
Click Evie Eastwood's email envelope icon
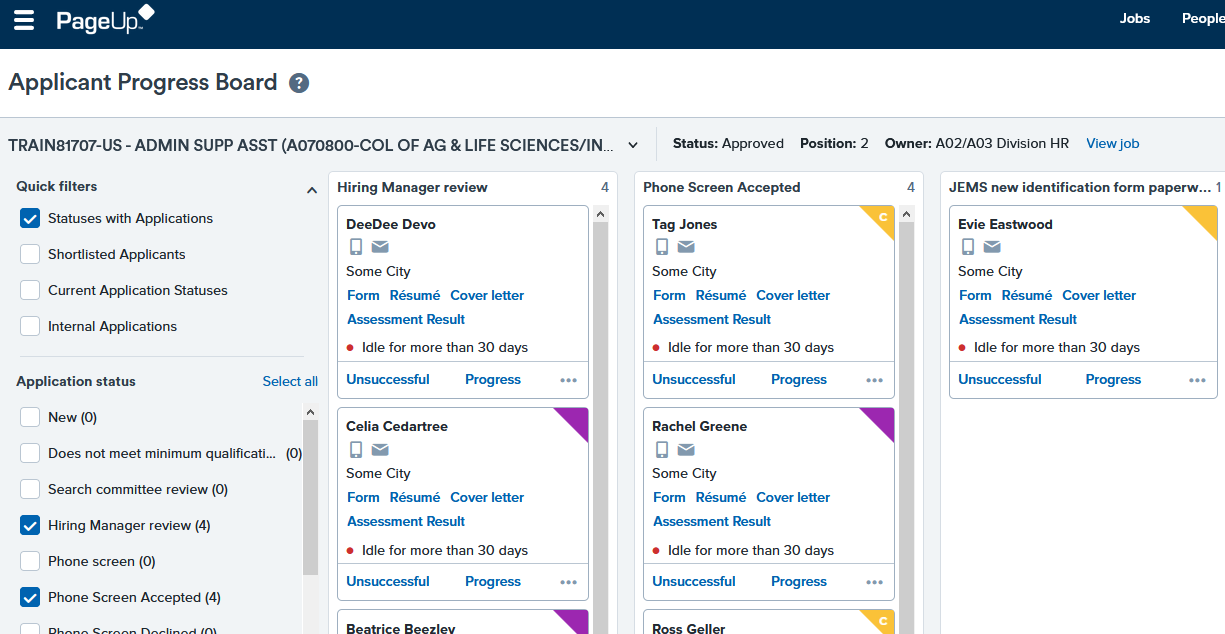point(992,247)
